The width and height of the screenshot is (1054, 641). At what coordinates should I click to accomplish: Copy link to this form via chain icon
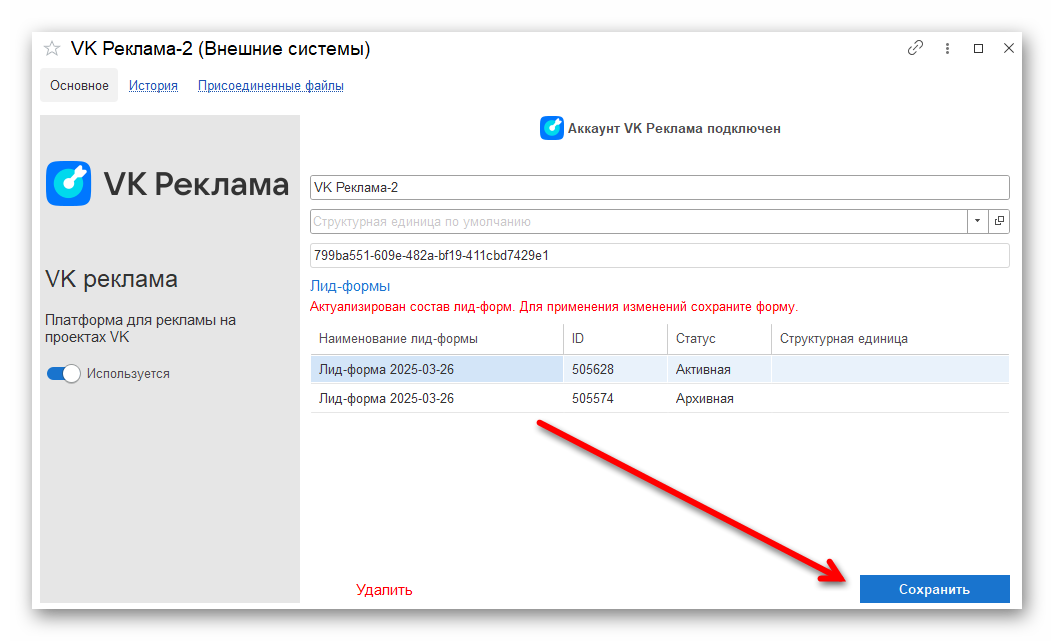point(915,48)
